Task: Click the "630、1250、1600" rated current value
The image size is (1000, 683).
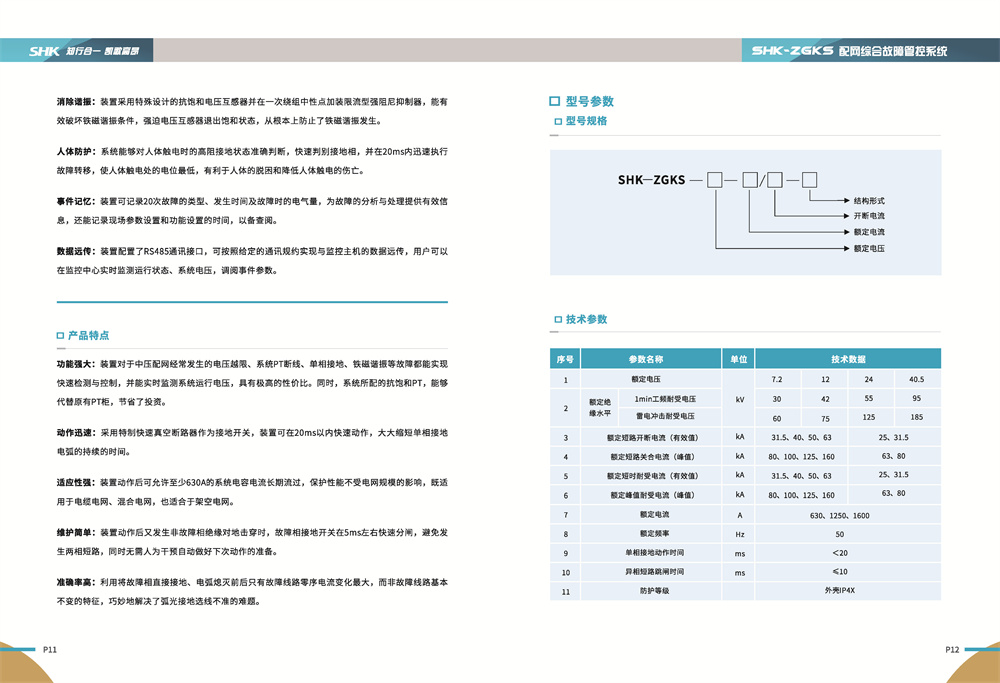Action: [x=839, y=516]
